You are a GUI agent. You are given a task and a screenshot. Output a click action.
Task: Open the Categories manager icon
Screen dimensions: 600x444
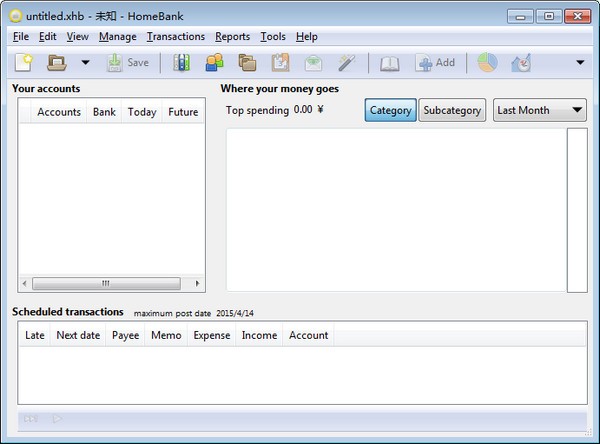pyautogui.click(x=247, y=63)
